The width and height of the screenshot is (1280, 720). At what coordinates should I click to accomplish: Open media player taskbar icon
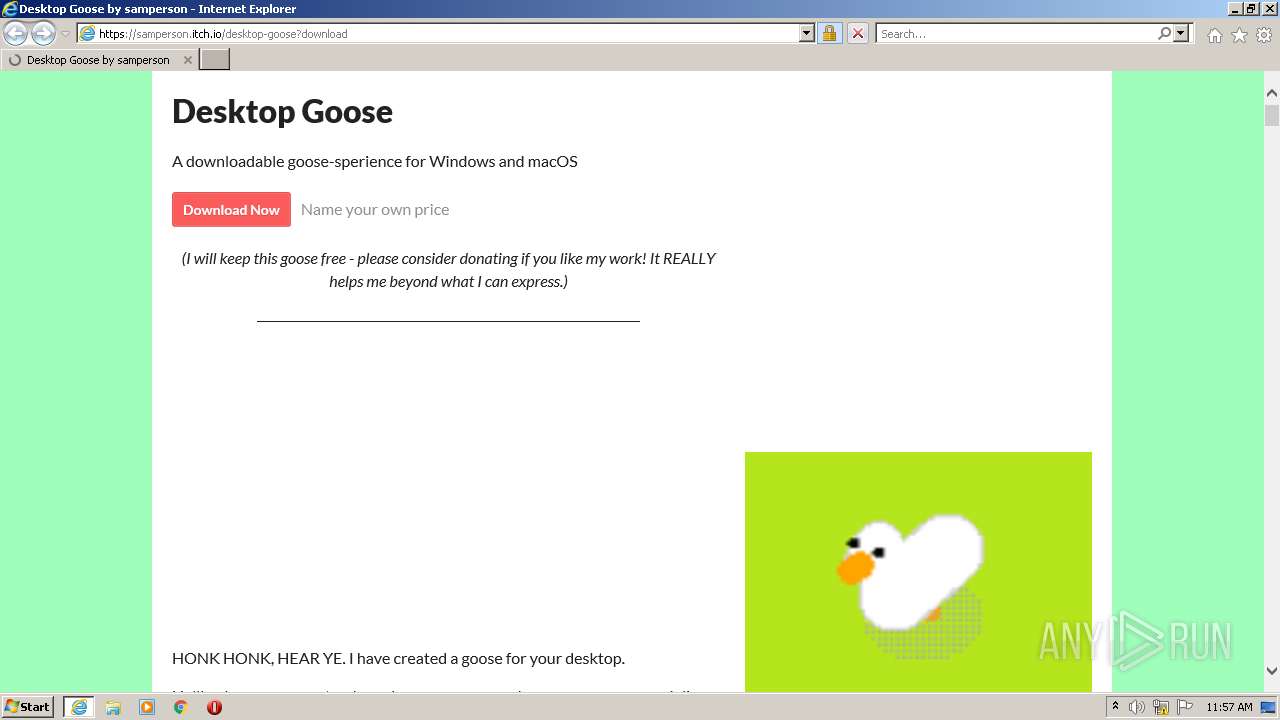click(147, 707)
